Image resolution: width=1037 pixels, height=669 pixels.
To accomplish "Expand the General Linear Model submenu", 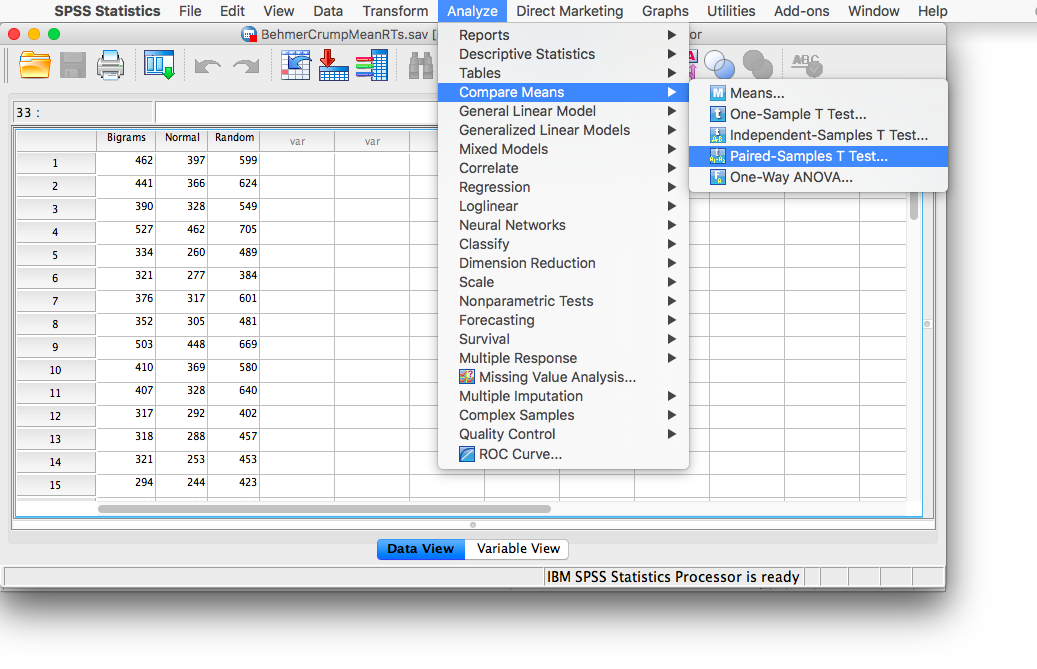I will pyautogui.click(x=563, y=111).
